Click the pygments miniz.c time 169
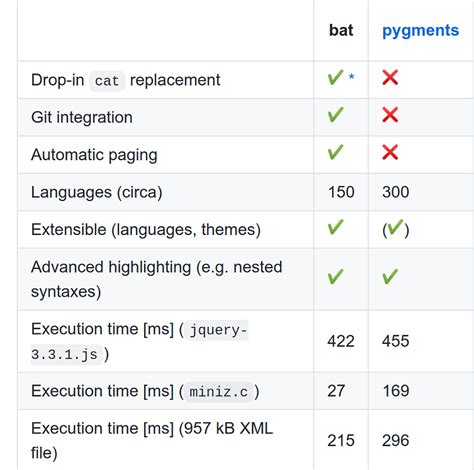 pos(396,391)
